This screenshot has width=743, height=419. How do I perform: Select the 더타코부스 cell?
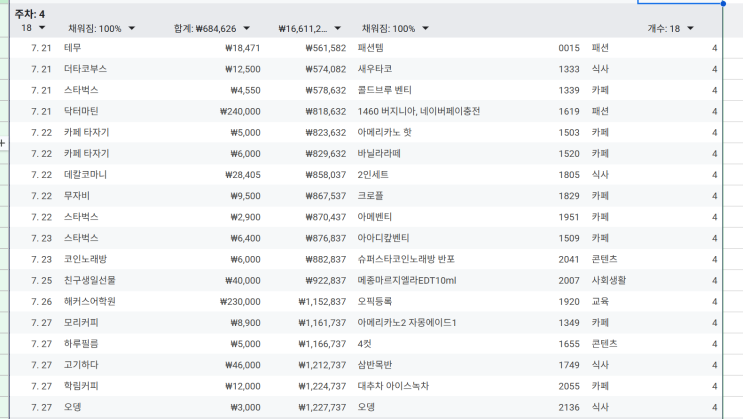(85, 69)
